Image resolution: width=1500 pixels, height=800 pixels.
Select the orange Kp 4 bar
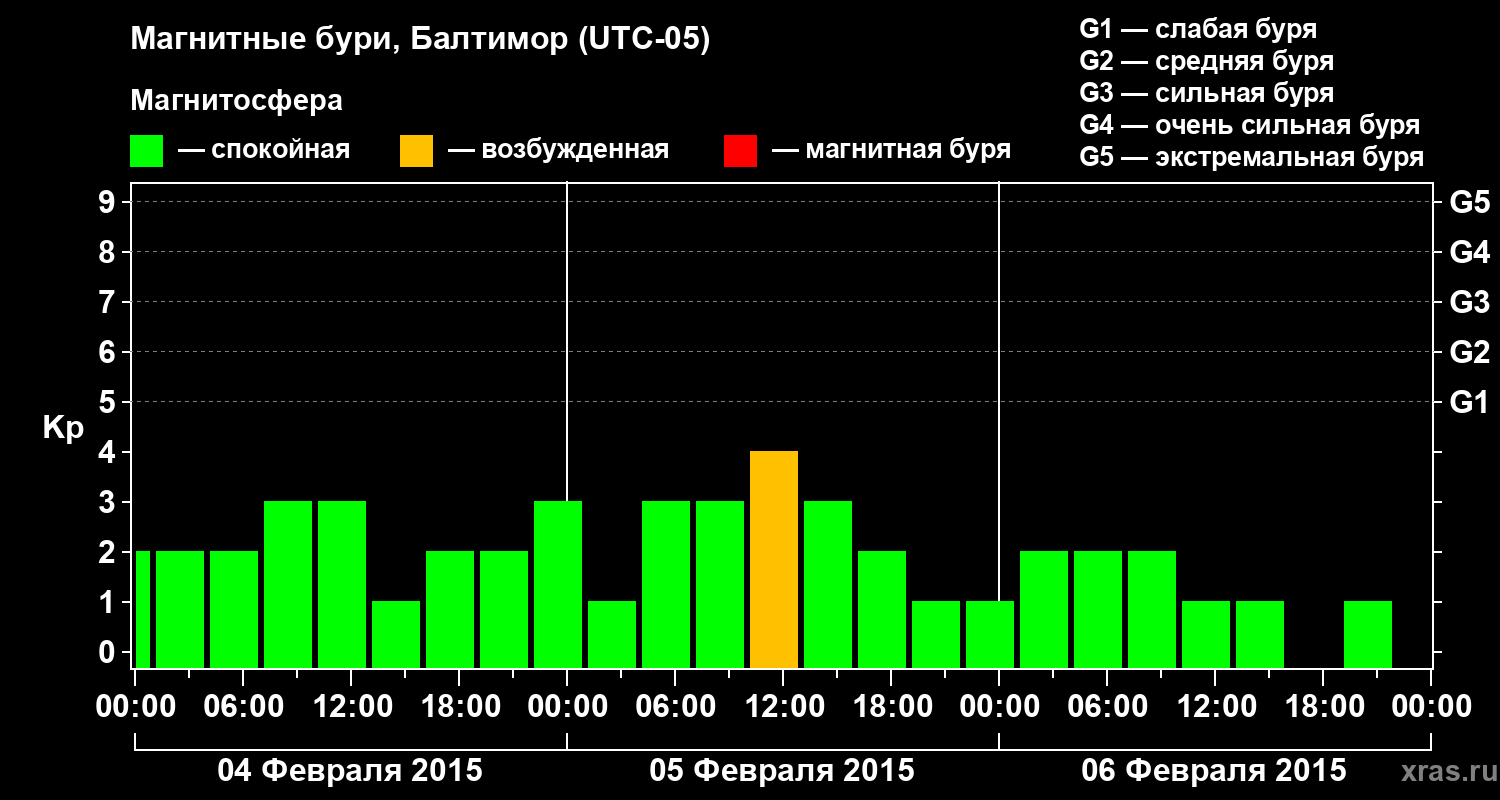(x=774, y=560)
